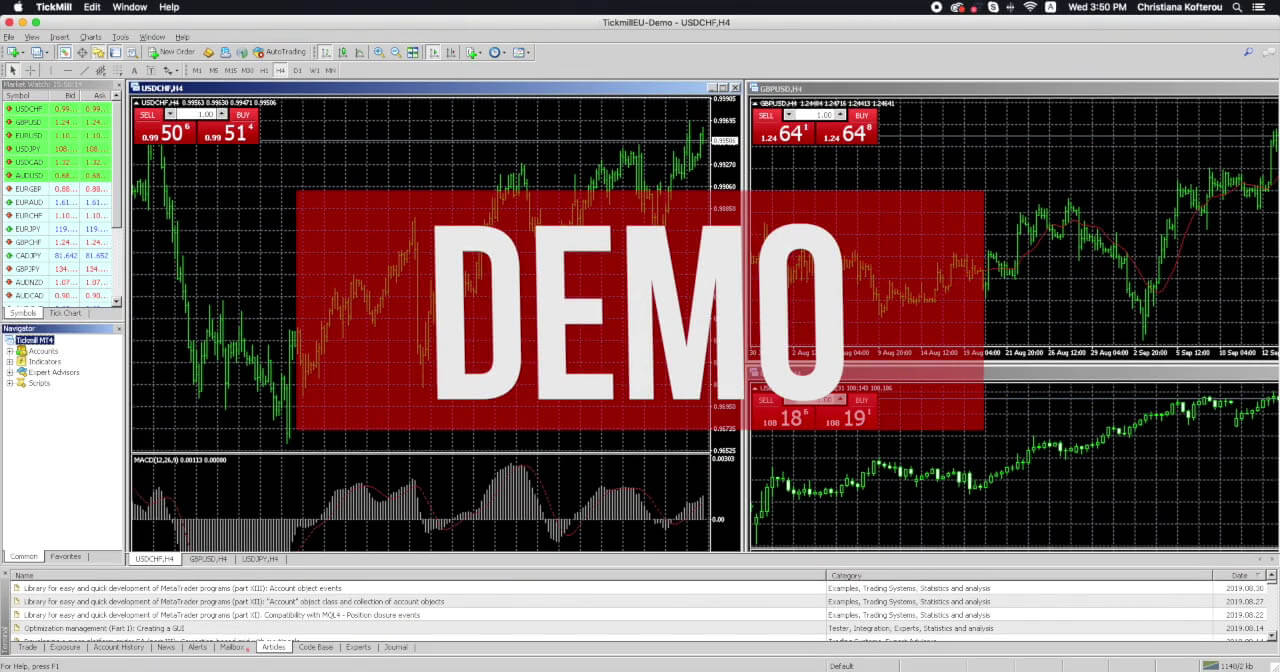Open the Charts menu
This screenshot has width=1280, height=672.
(x=90, y=37)
